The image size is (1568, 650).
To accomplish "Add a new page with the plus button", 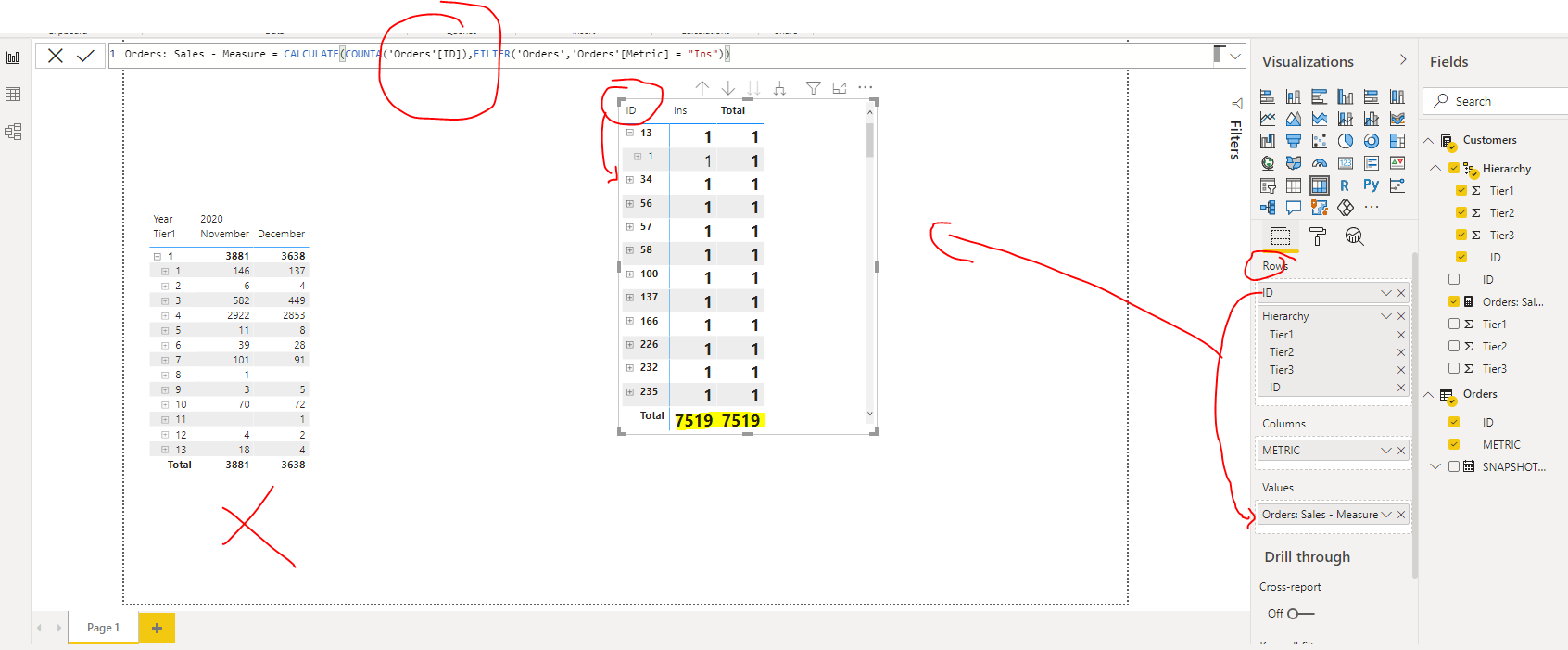I will click(157, 628).
